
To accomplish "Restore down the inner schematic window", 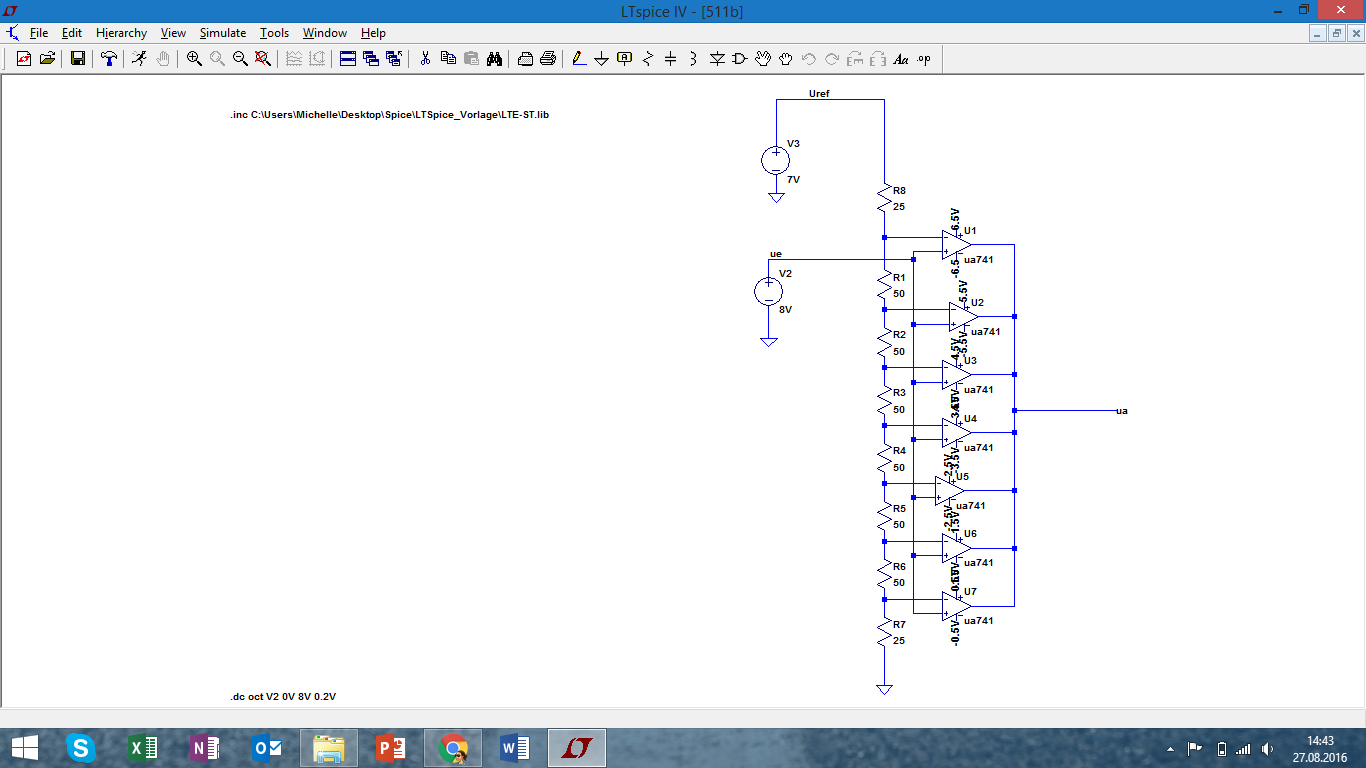I will (1337, 33).
